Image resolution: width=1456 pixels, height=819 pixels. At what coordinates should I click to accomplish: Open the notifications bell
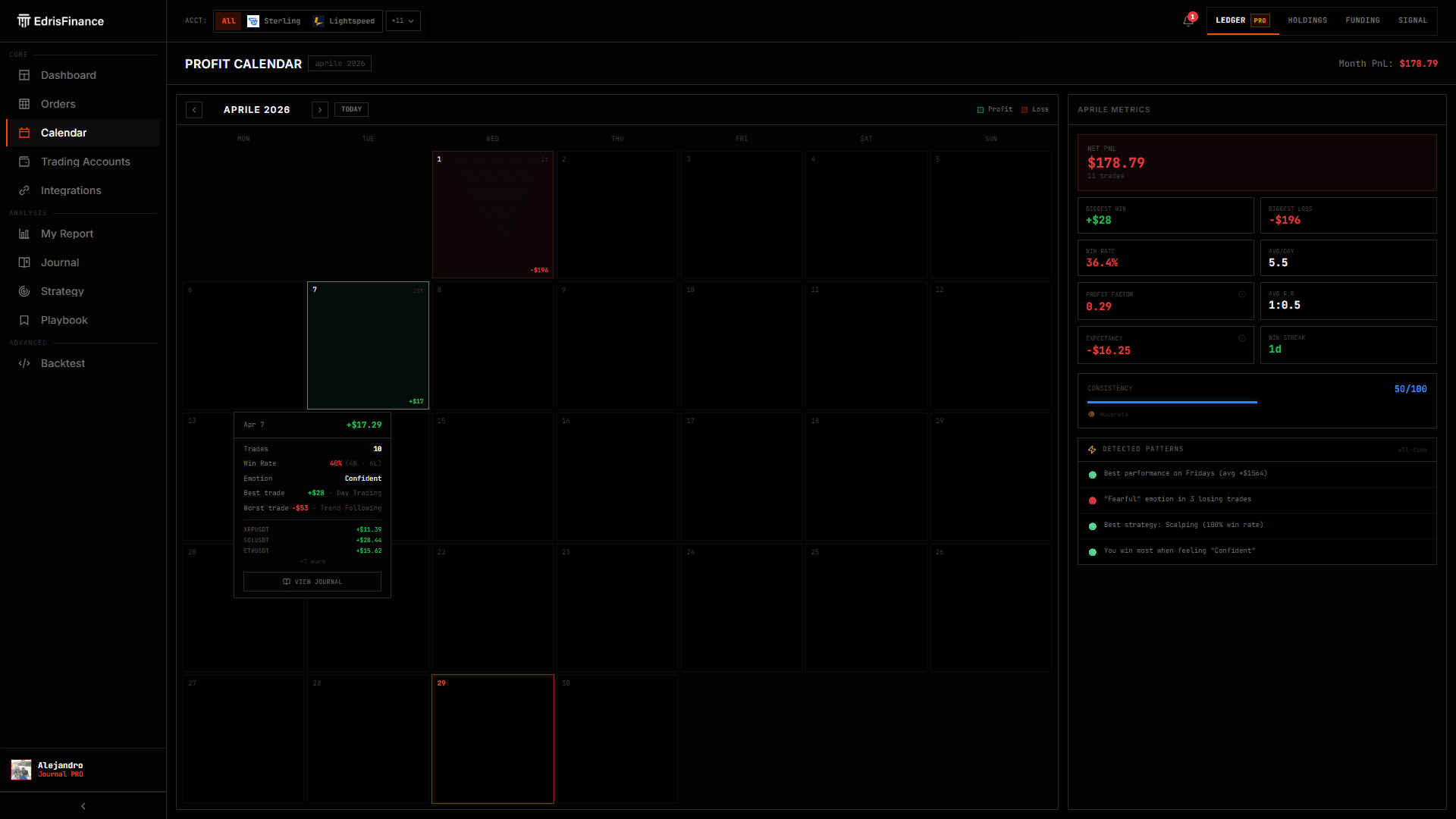1188,20
